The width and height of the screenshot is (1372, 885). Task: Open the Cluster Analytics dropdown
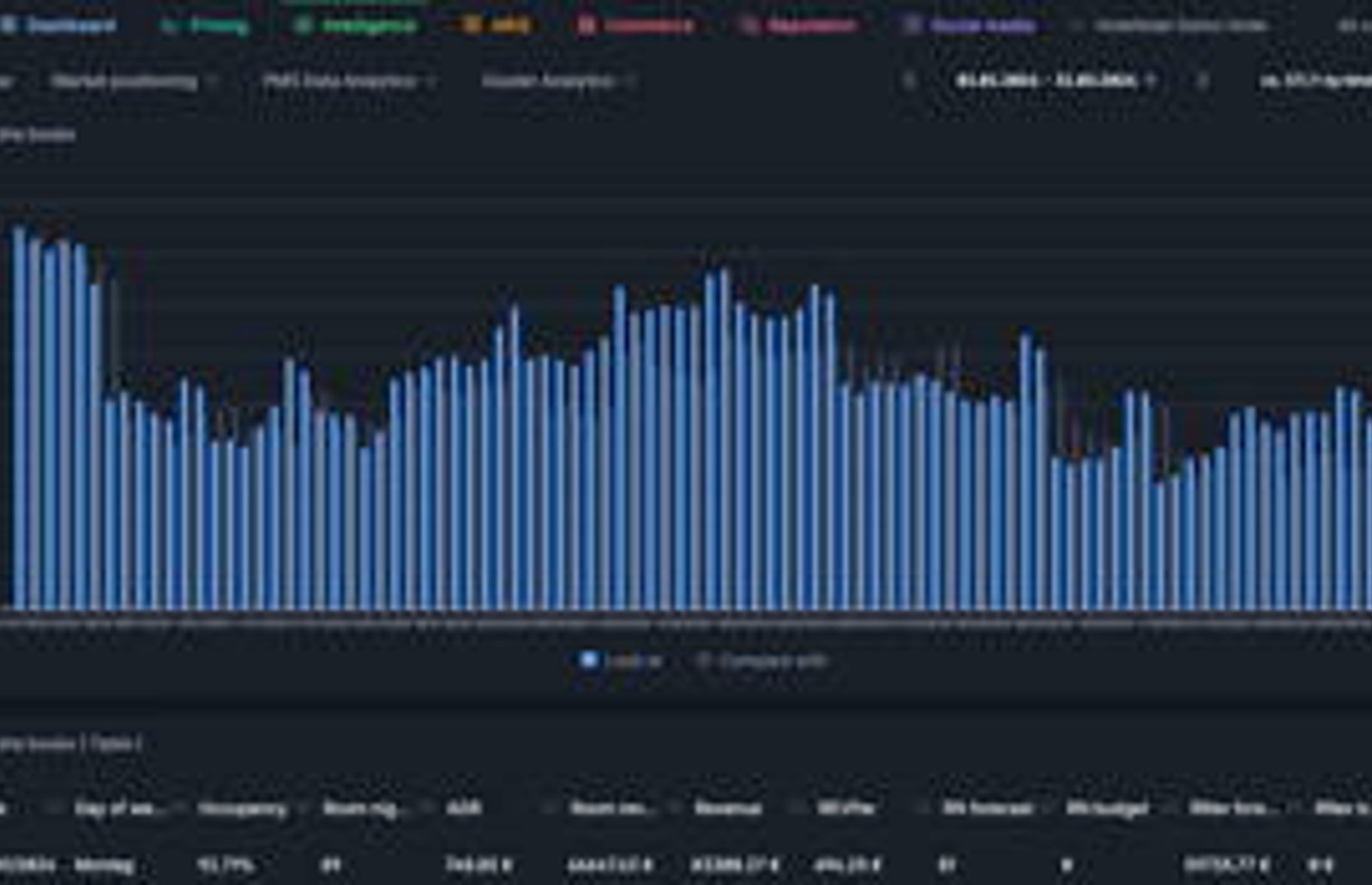pos(558,81)
